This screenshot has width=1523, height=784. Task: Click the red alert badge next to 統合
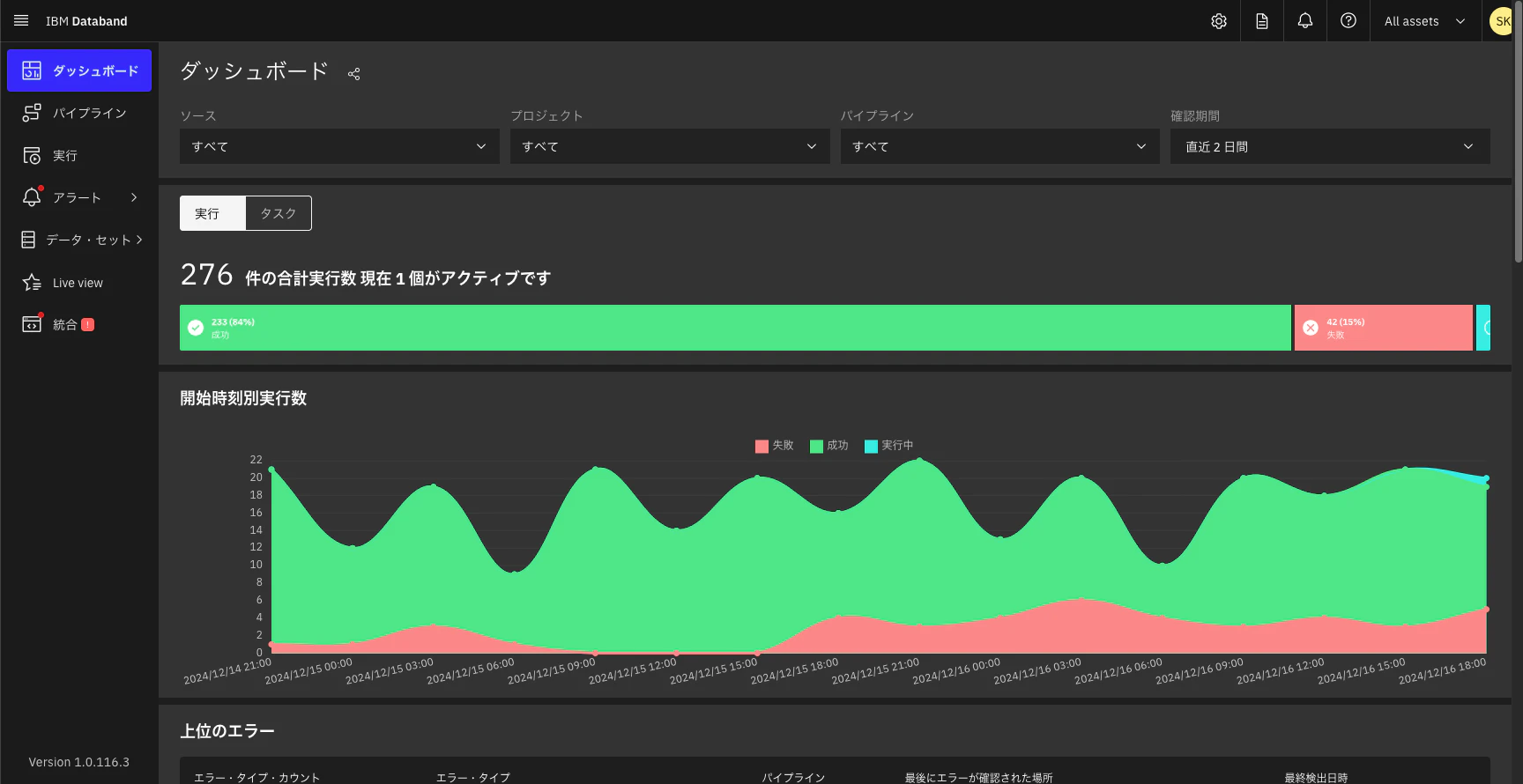tap(87, 324)
